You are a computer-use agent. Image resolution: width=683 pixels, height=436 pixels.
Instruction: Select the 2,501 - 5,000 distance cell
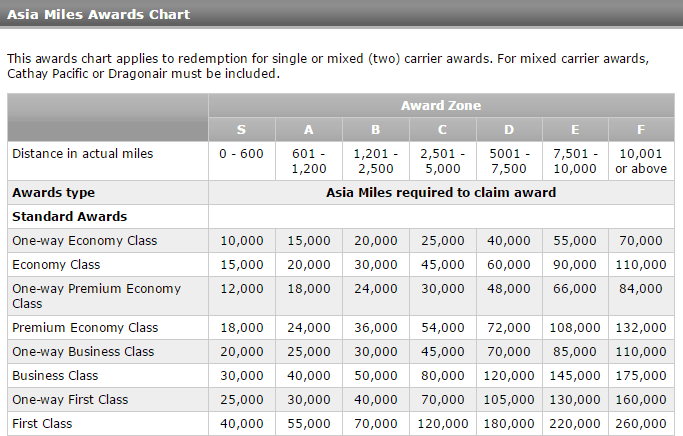pos(443,161)
